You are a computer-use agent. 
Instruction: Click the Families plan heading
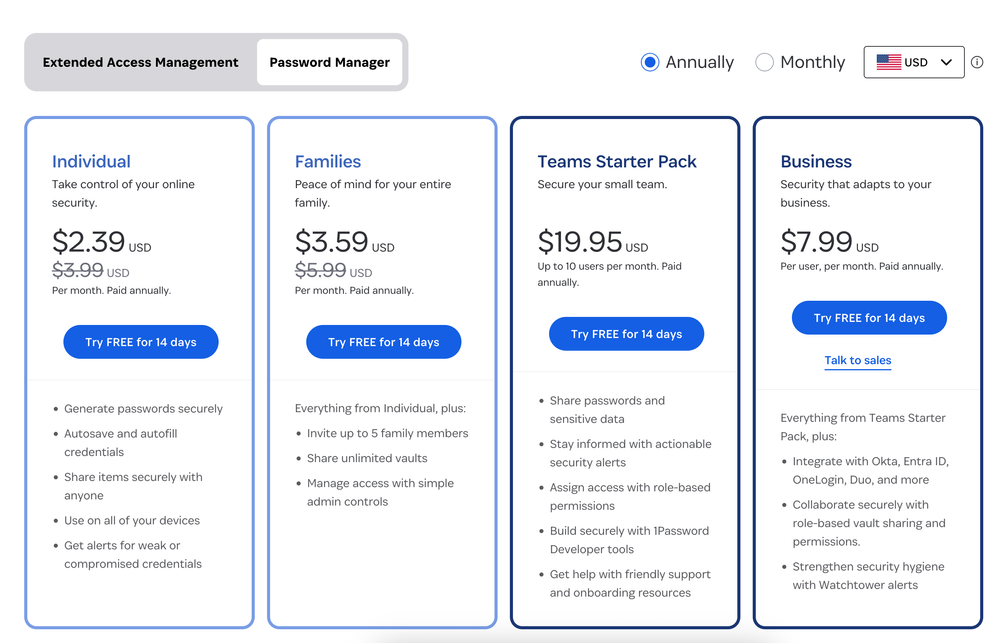pos(328,161)
